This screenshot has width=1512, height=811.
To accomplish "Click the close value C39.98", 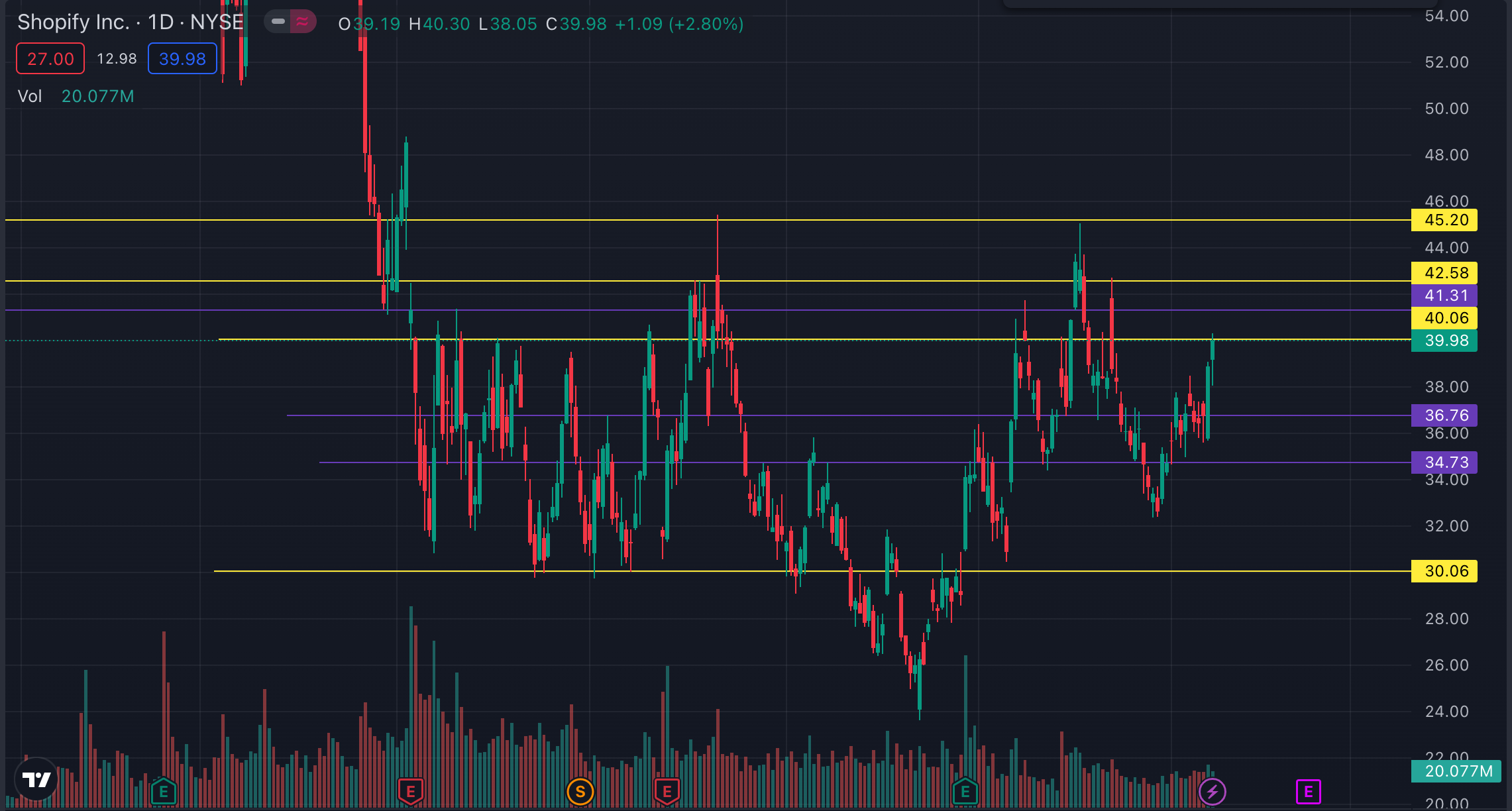I will coord(576,25).
